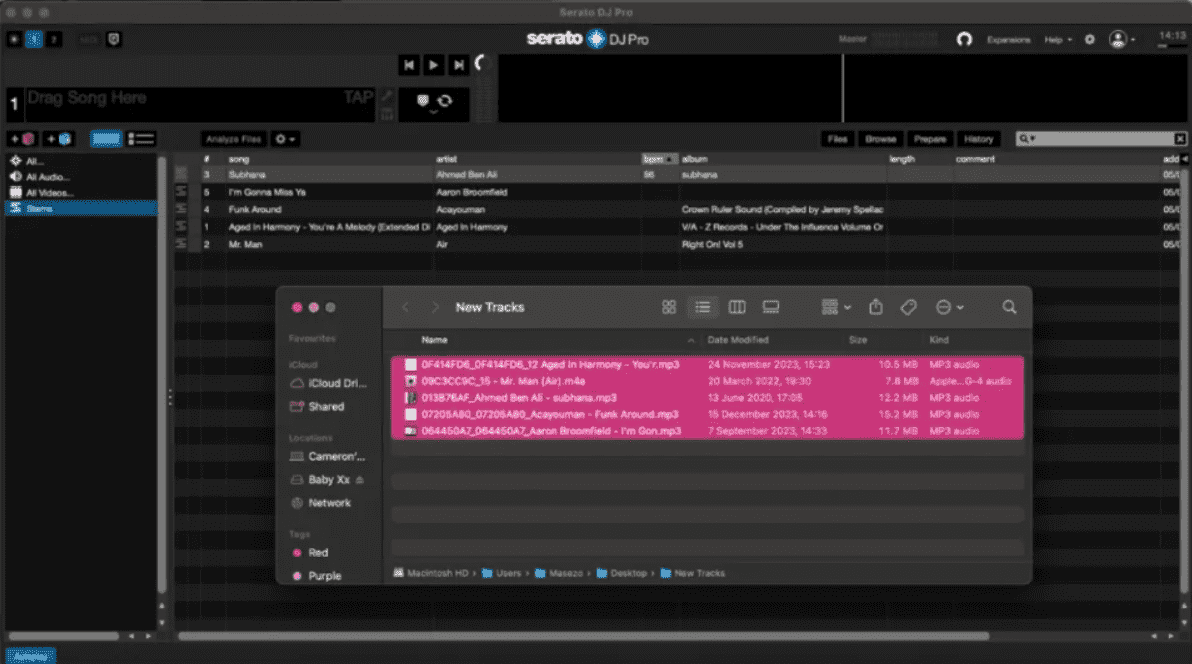Switch the Finder window to list view
The height and width of the screenshot is (664, 1192).
click(x=703, y=307)
